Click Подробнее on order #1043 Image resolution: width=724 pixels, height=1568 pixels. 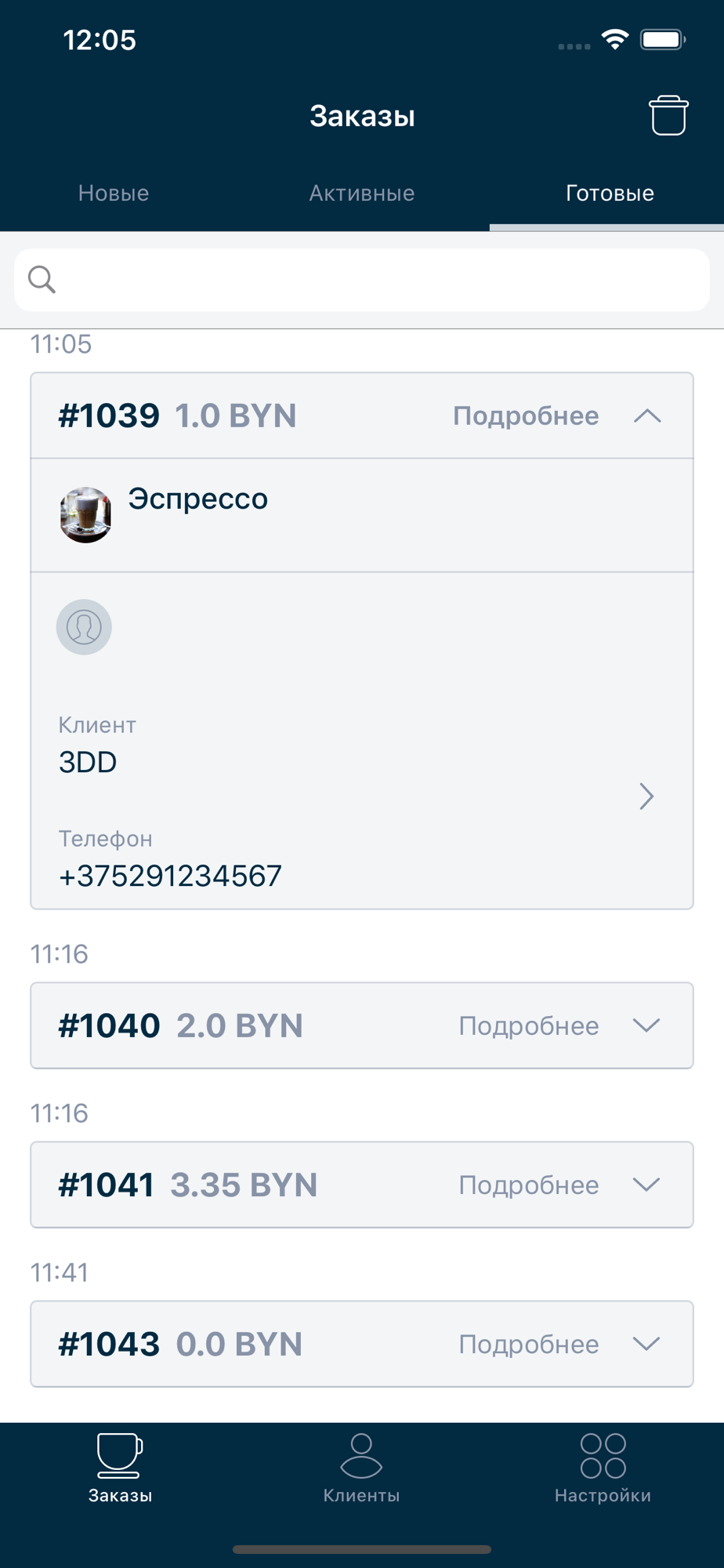(x=529, y=1344)
